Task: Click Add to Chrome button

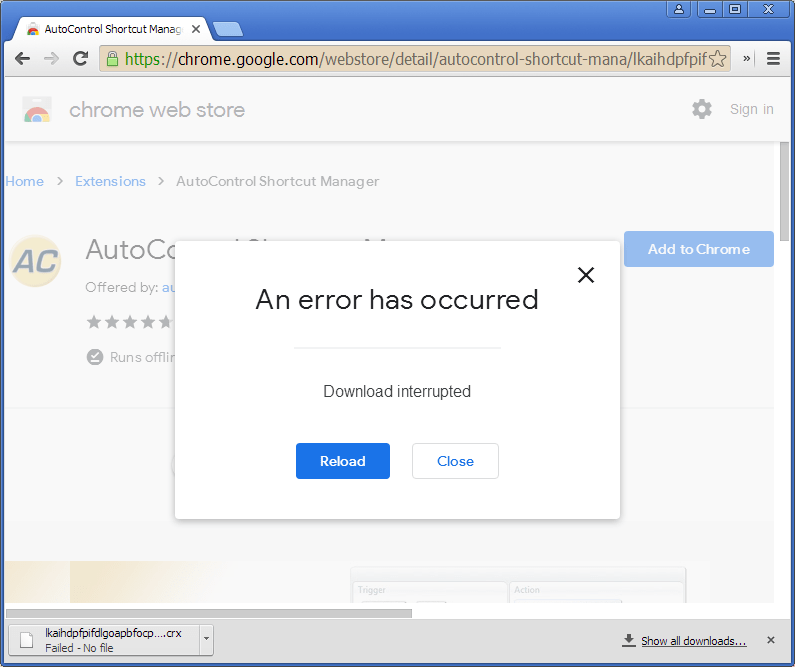Action: pos(699,249)
